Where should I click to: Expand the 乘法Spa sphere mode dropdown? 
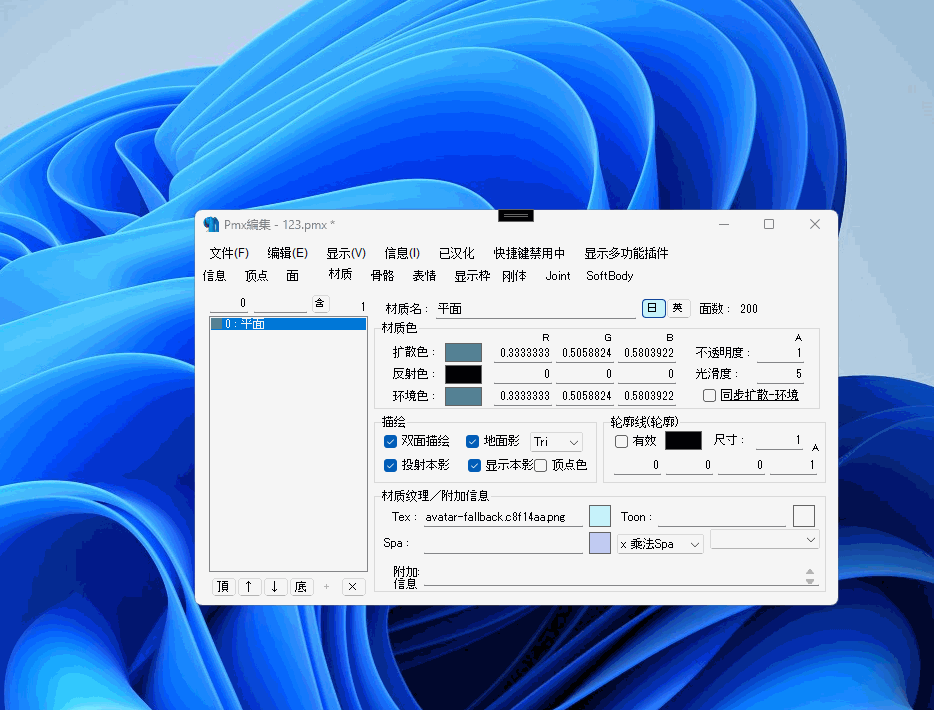point(660,543)
